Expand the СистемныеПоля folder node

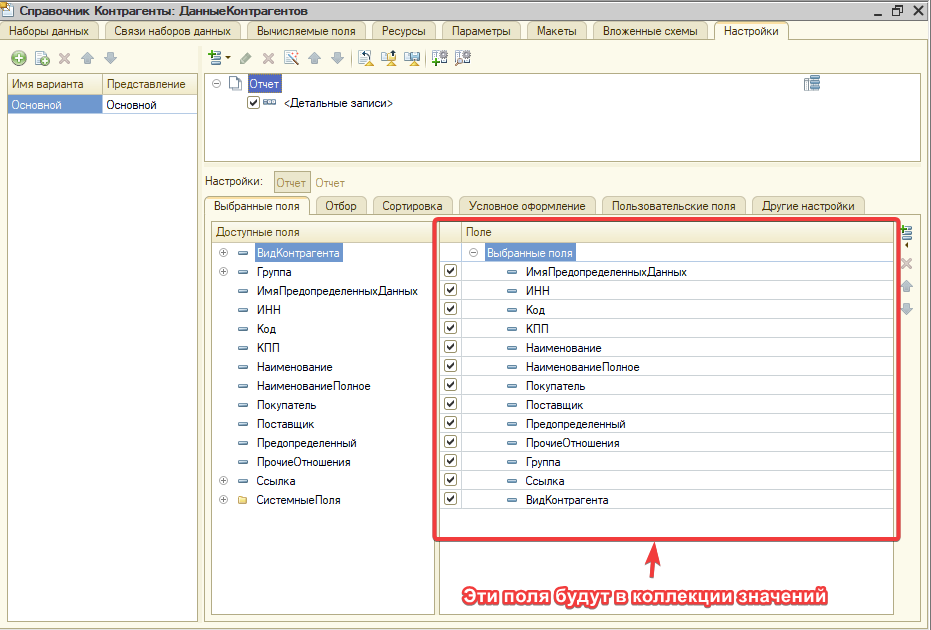point(223,500)
